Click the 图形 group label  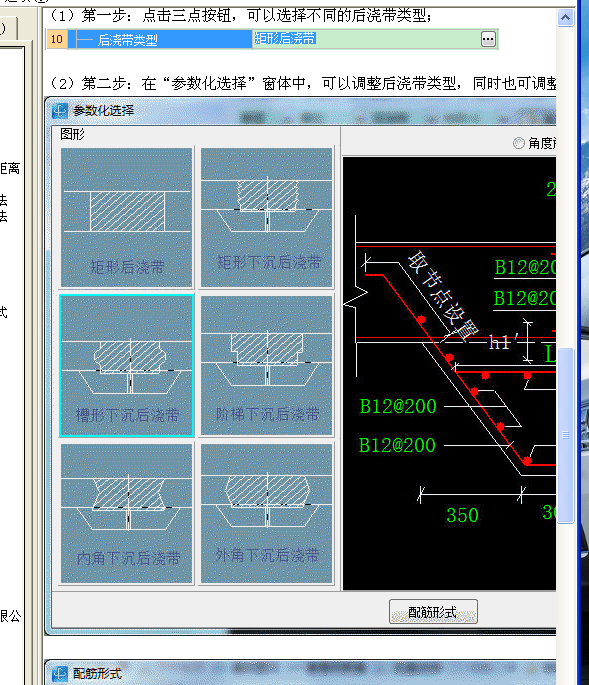coord(72,134)
